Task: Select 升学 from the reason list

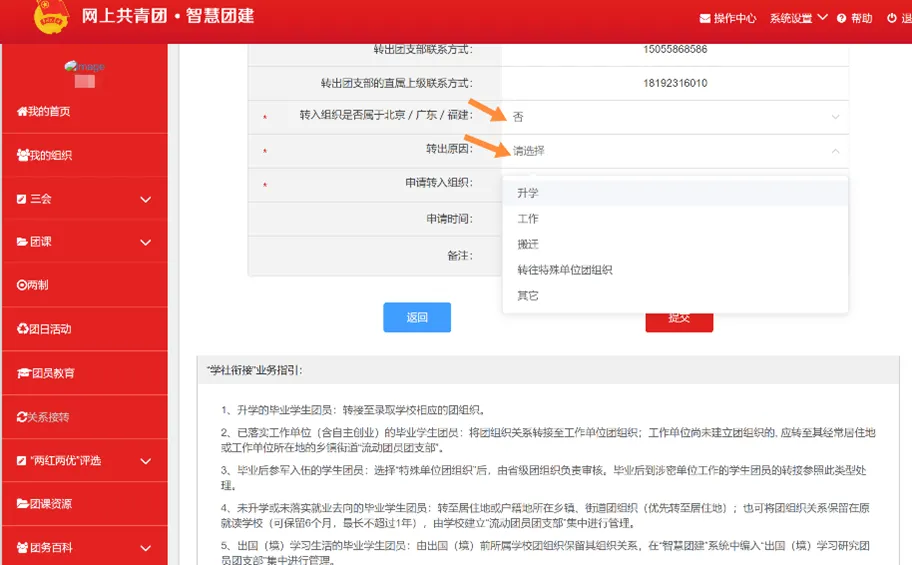Action: 675,193
